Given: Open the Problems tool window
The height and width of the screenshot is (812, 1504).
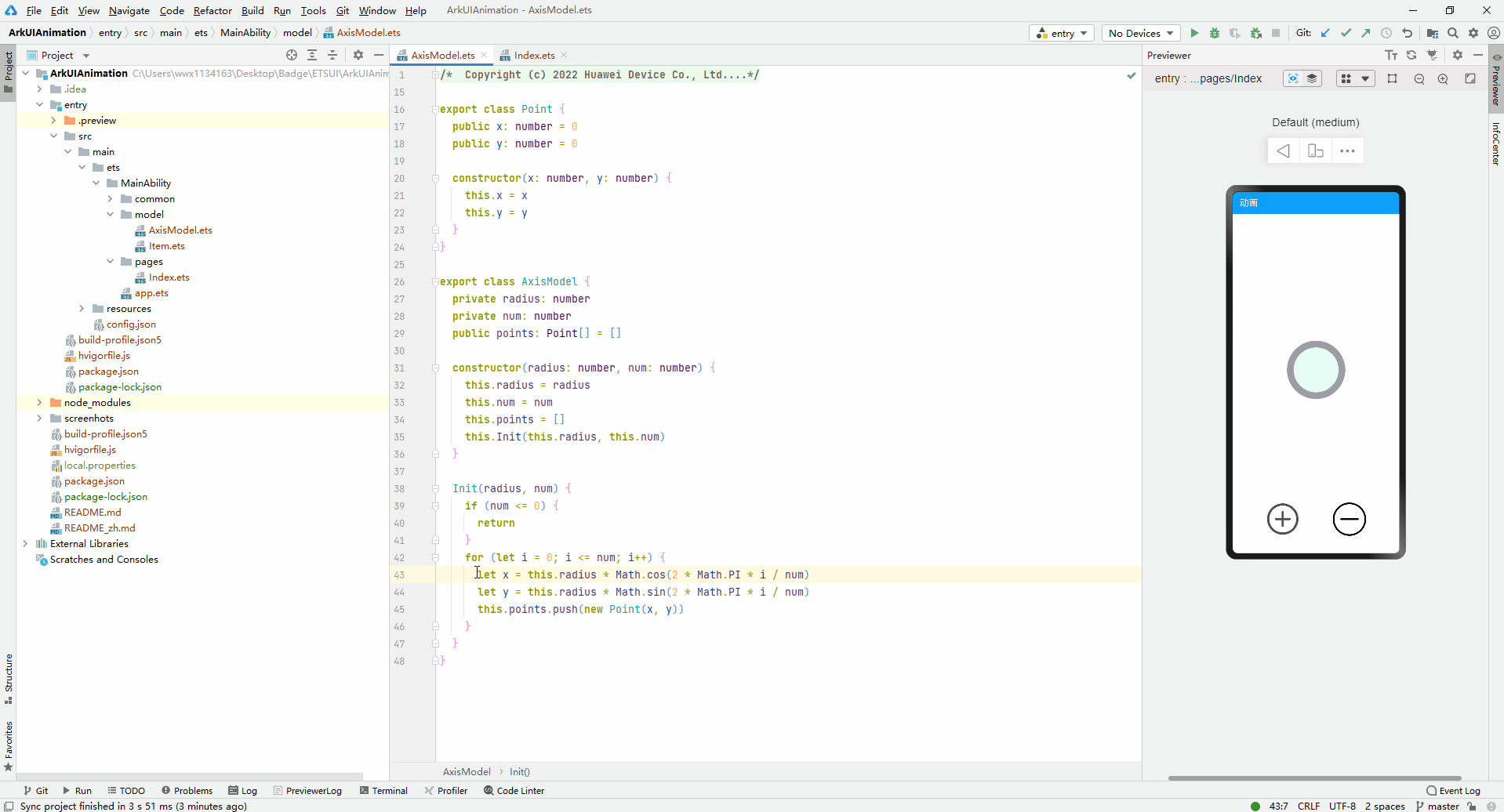Looking at the screenshot, I should 187,790.
